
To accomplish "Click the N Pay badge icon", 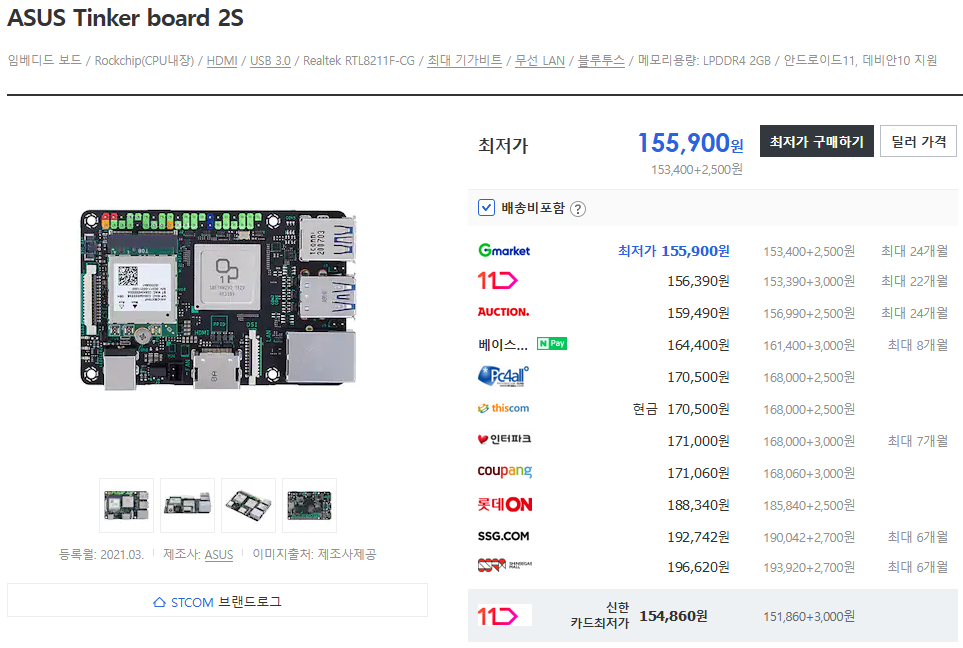I will pyautogui.click(x=552, y=343).
